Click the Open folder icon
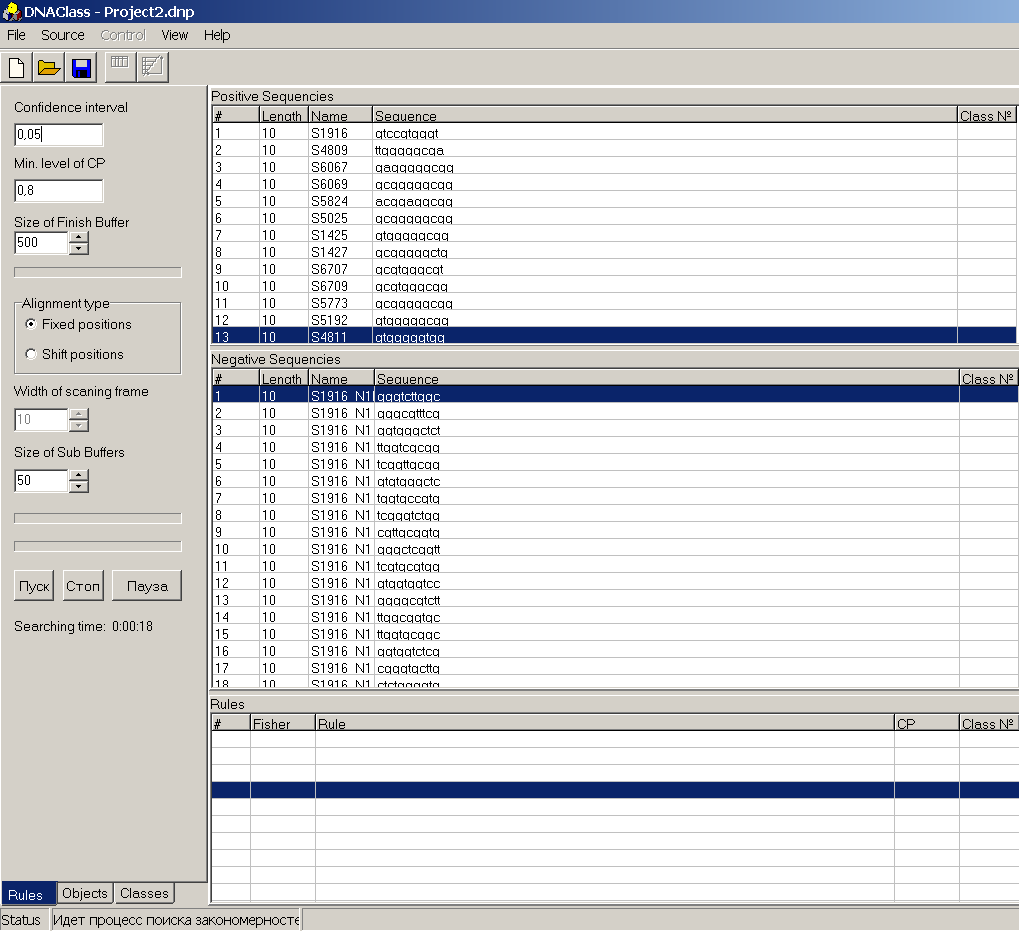This screenshot has width=1019, height=931. click(49, 67)
